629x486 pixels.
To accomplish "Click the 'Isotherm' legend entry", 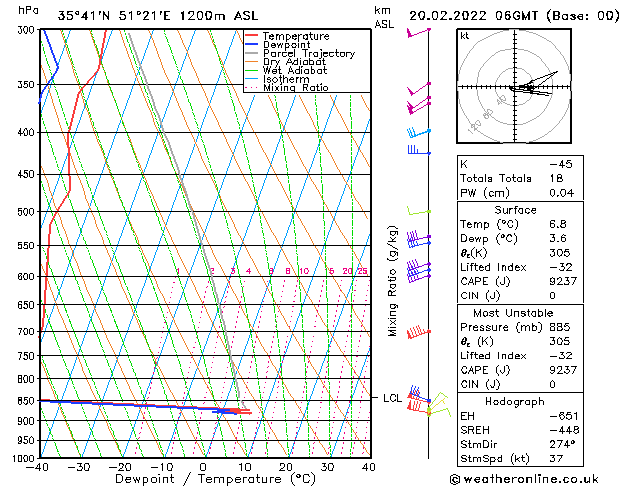I will (x=286, y=79).
